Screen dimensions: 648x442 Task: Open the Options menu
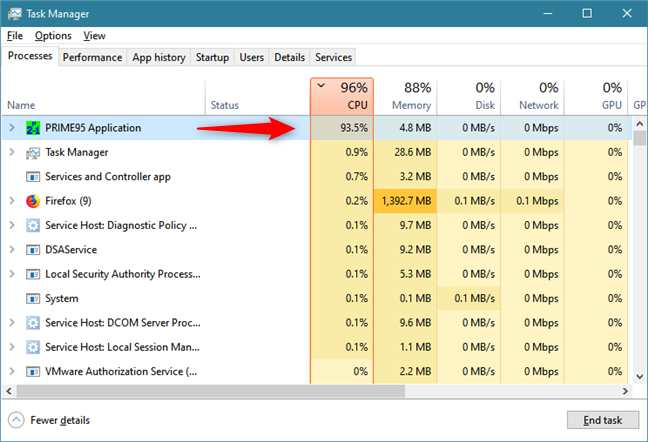tap(53, 36)
